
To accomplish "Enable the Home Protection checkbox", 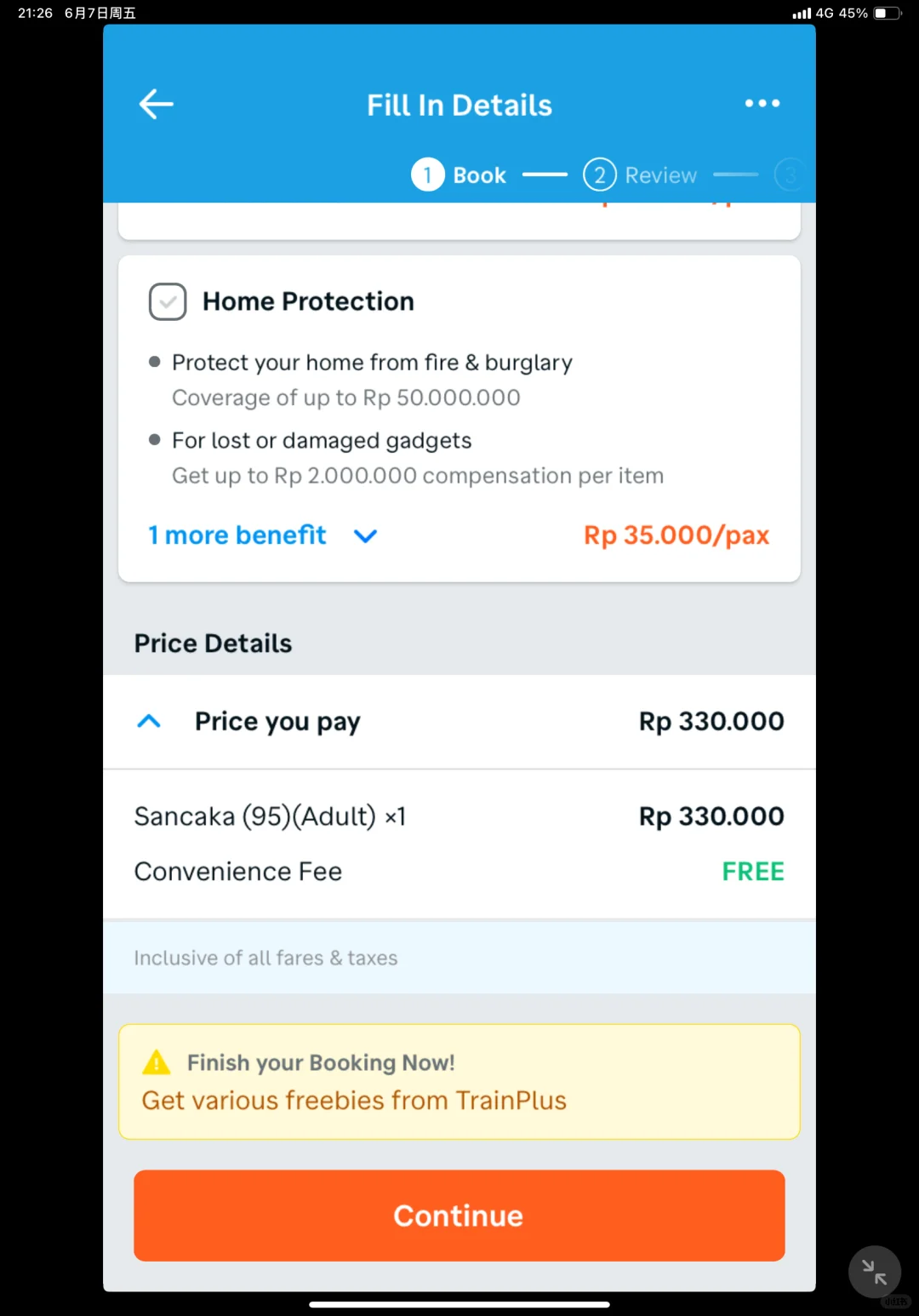I will tap(168, 301).
